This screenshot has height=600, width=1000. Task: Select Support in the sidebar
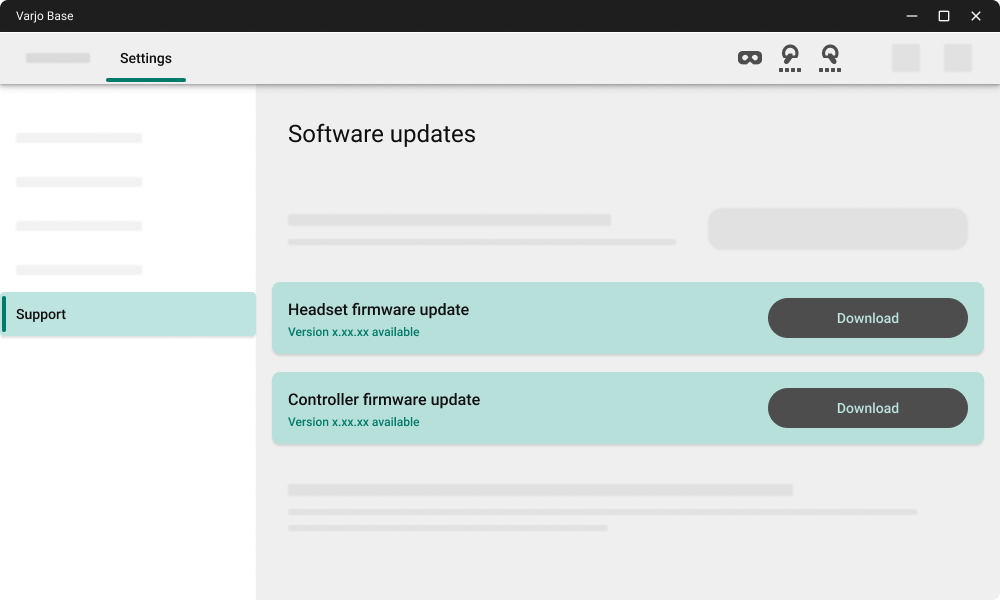[x=128, y=314]
